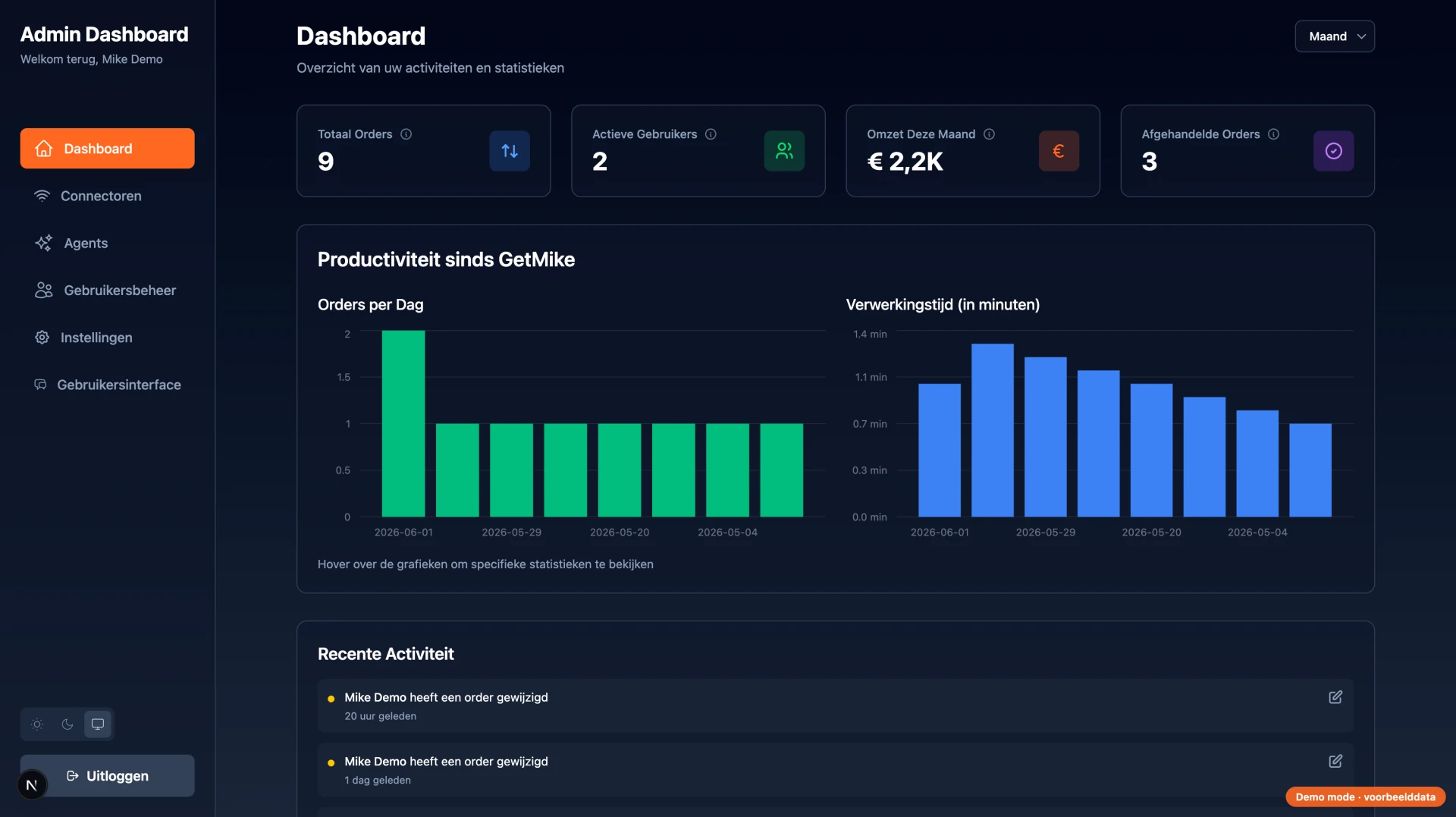
Task: Click '20 uur geleden' timestamp
Action: (381, 716)
